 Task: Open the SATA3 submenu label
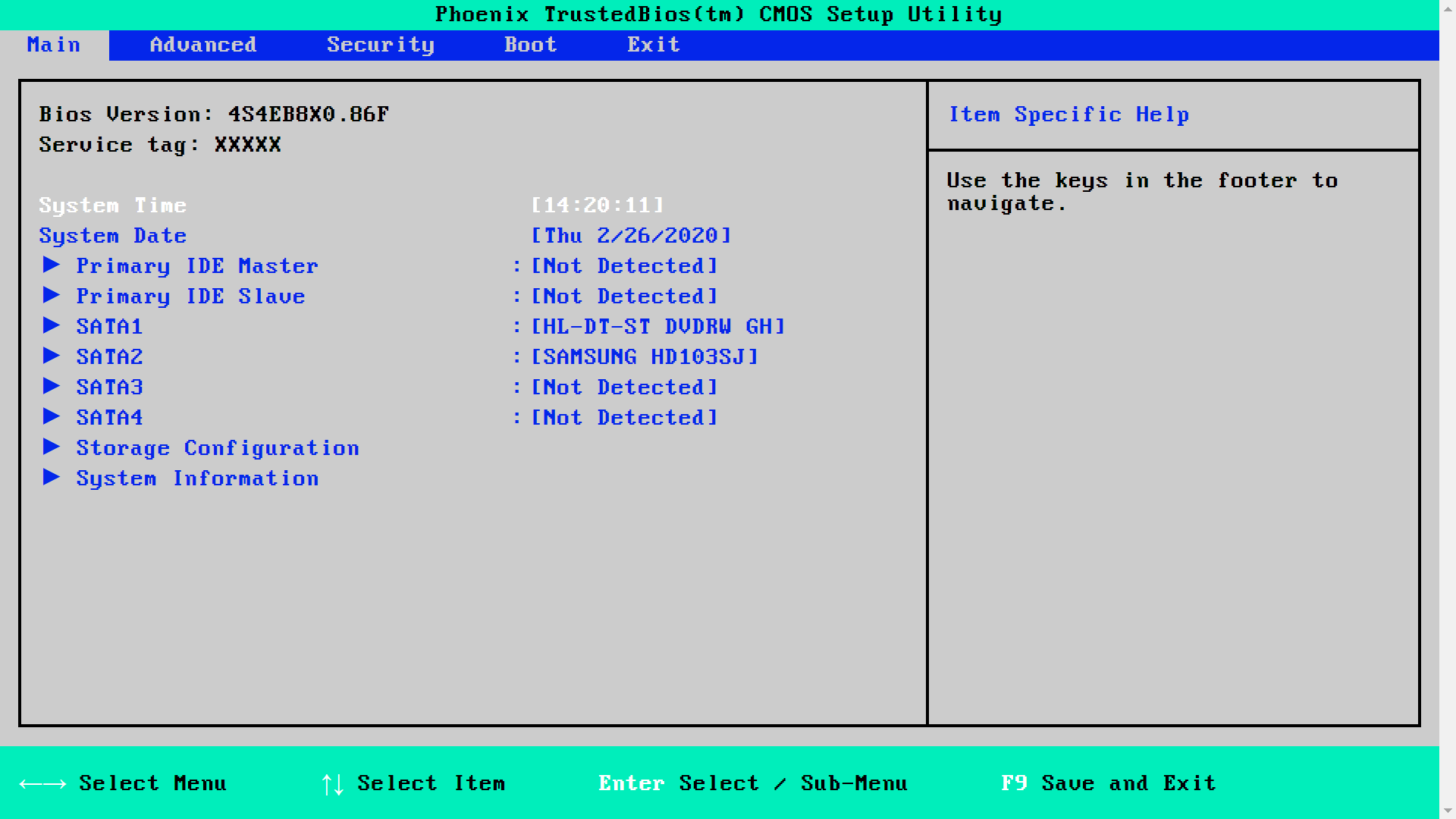[x=109, y=388]
